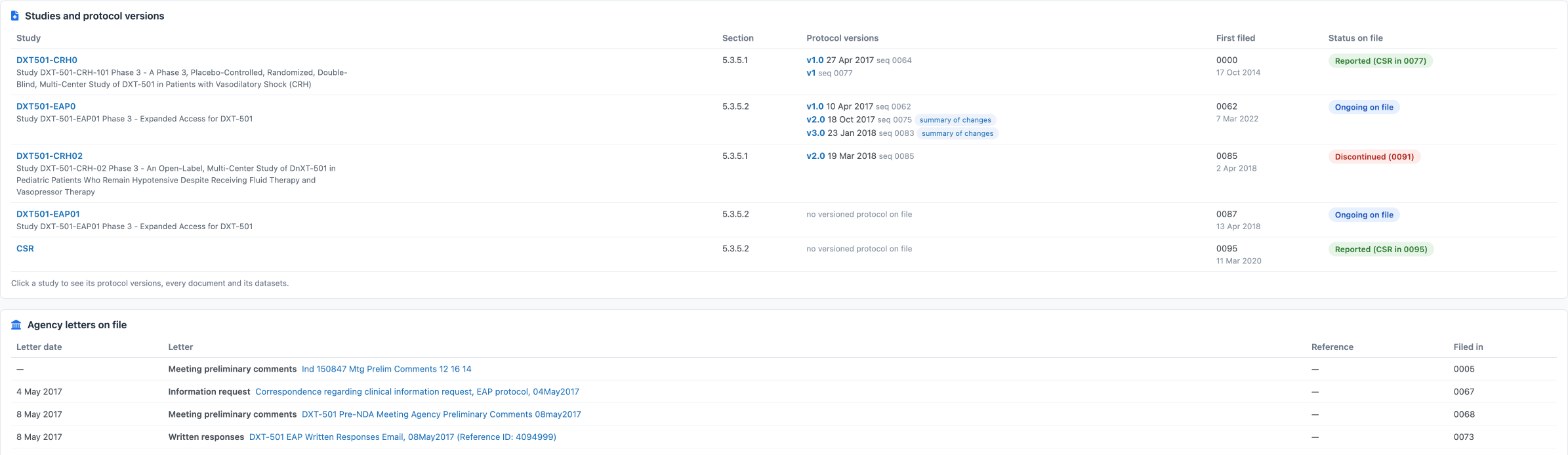Open DXT-501 EAP Written Responses Email
The image size is (1568, 455).
click(402, 437)
